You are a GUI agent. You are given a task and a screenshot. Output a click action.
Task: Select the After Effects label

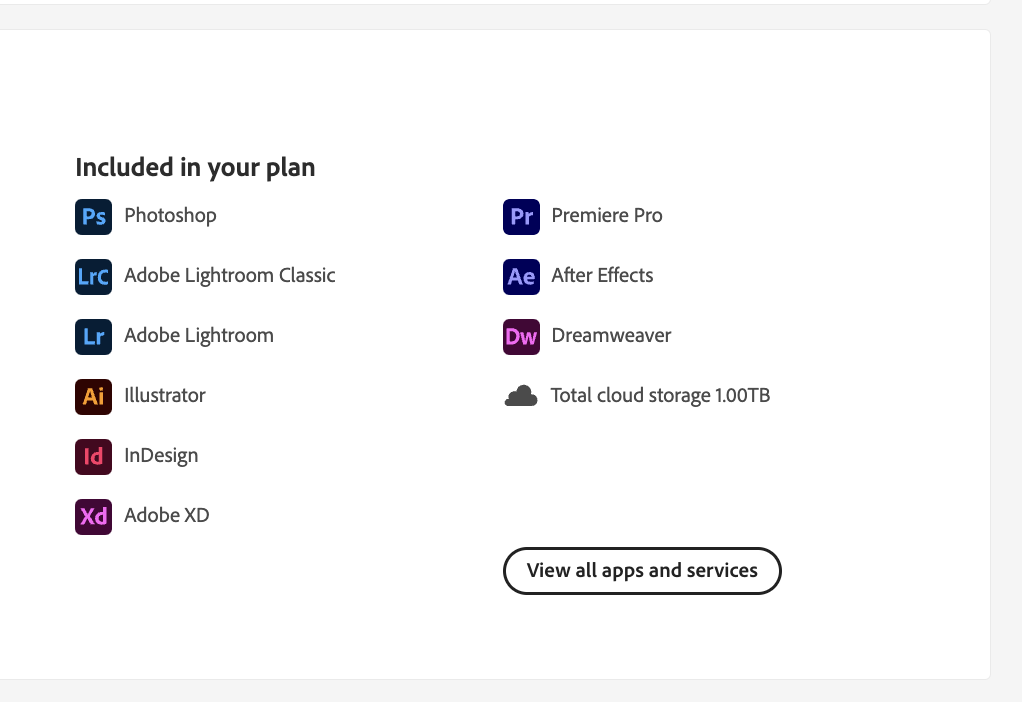tap(602, 275)
